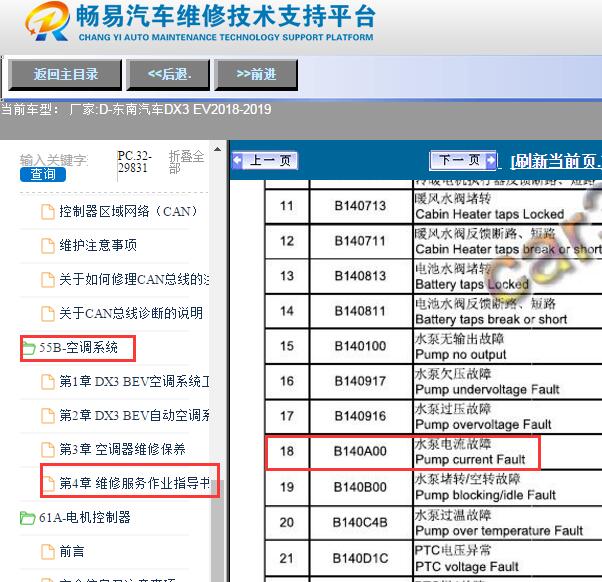
Task: Click page icon beside 前言
Action: click(48, 552)
